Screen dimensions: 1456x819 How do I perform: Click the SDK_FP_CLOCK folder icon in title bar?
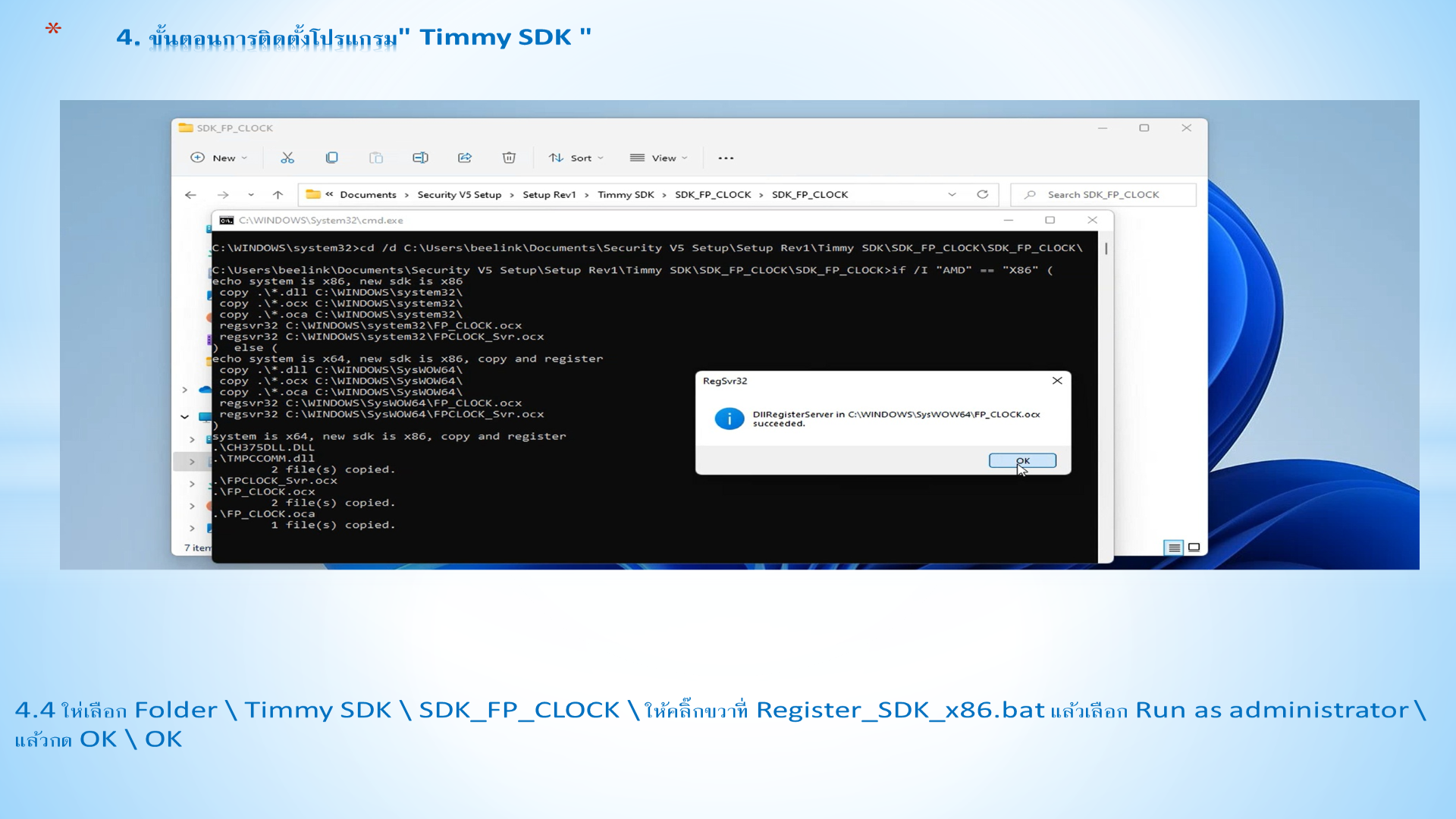pos(186,128)
